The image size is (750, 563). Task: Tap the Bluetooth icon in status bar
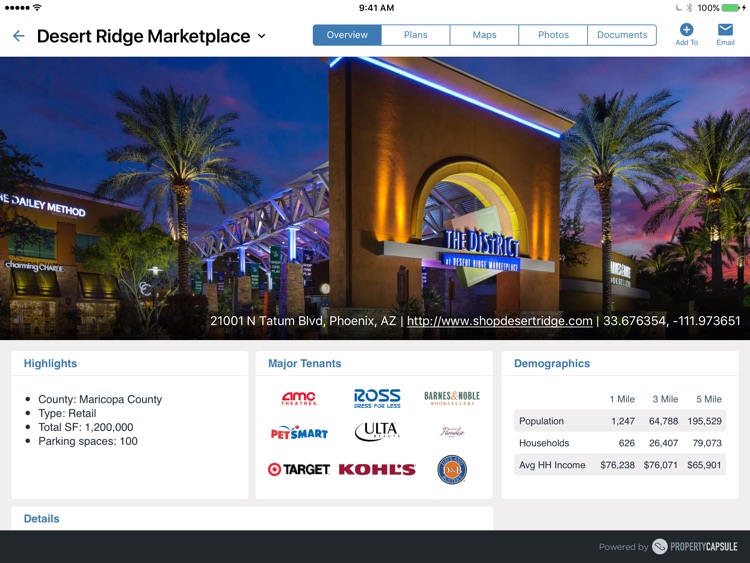pos(689,8)
